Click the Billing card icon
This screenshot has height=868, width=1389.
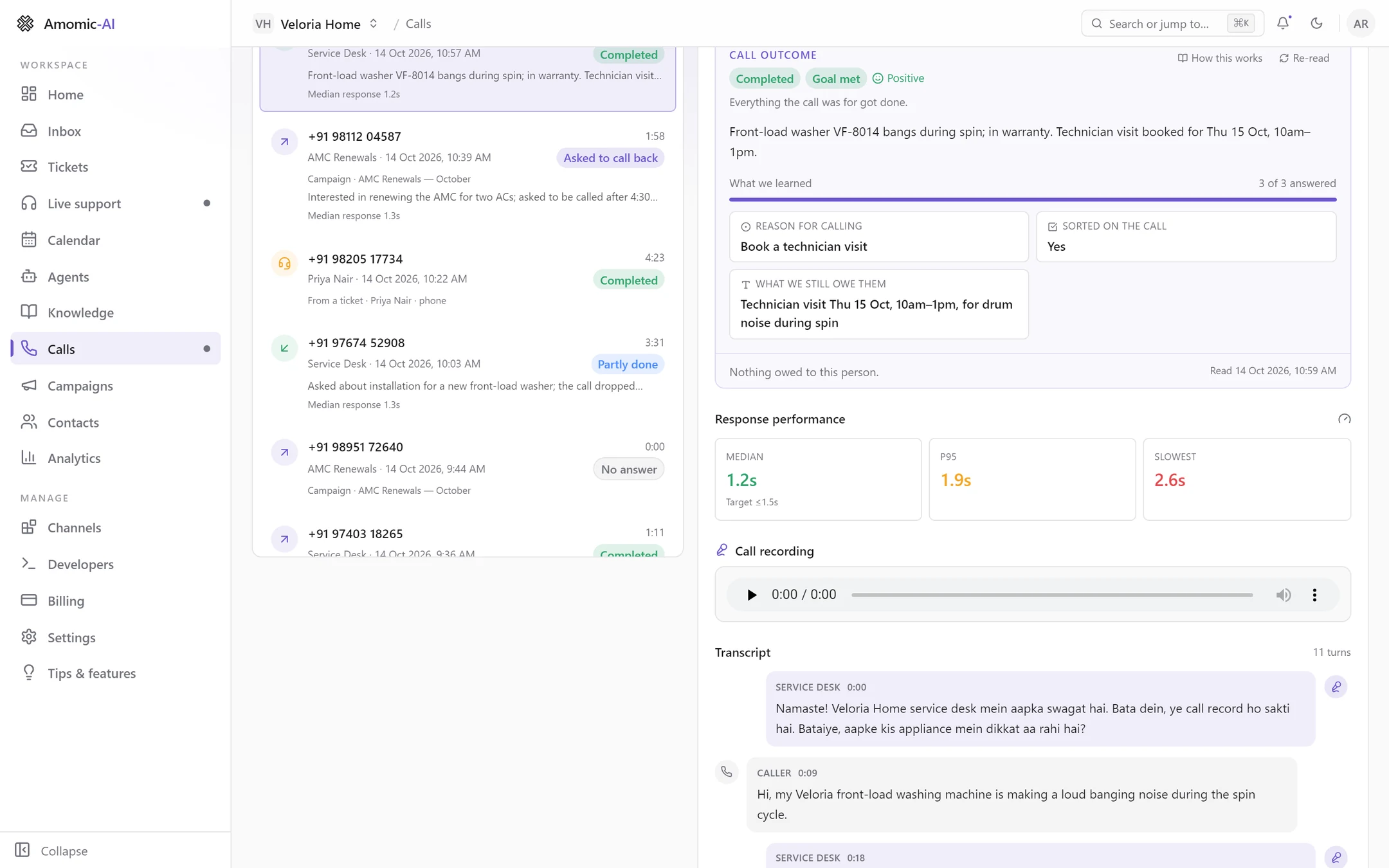click(29, 601)
